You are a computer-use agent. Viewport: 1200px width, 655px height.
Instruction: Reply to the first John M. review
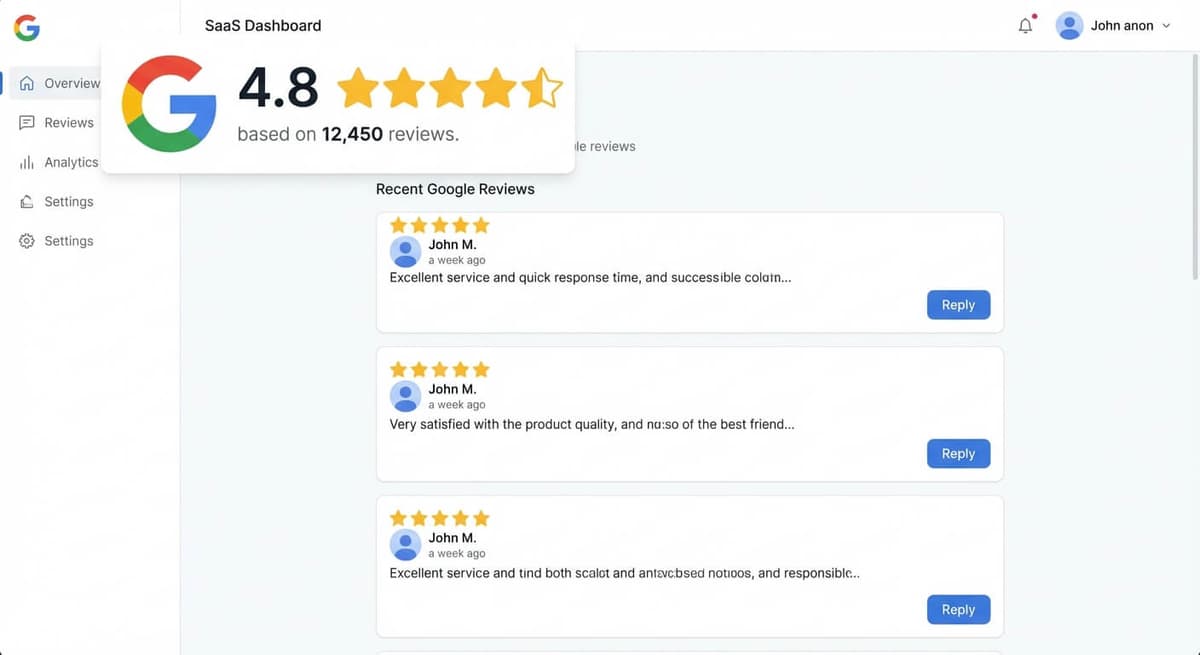[x=957, y=304]
